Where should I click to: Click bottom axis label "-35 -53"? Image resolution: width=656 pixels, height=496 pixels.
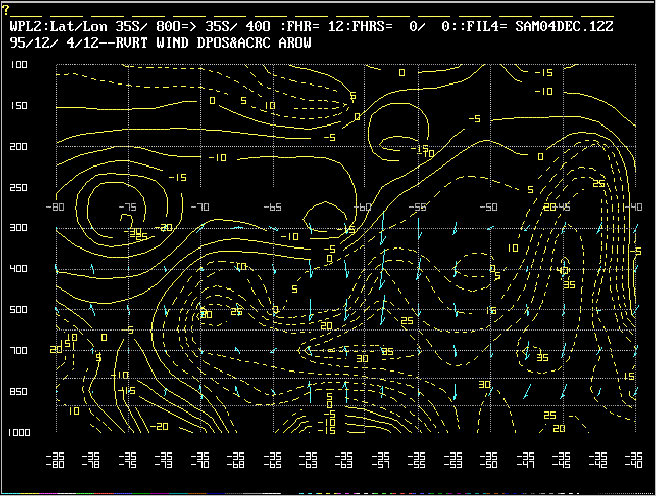coord(453,460)
